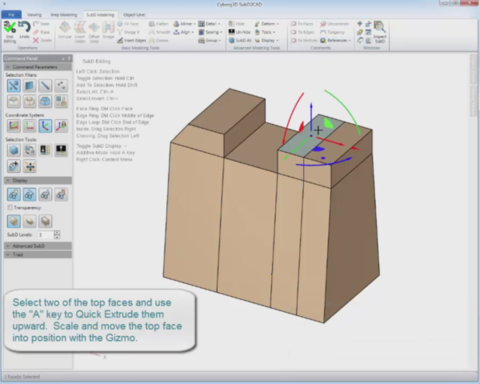Select the face selection filter cube icon
This screenshot has width=480, height=384.
pos(29,86)
